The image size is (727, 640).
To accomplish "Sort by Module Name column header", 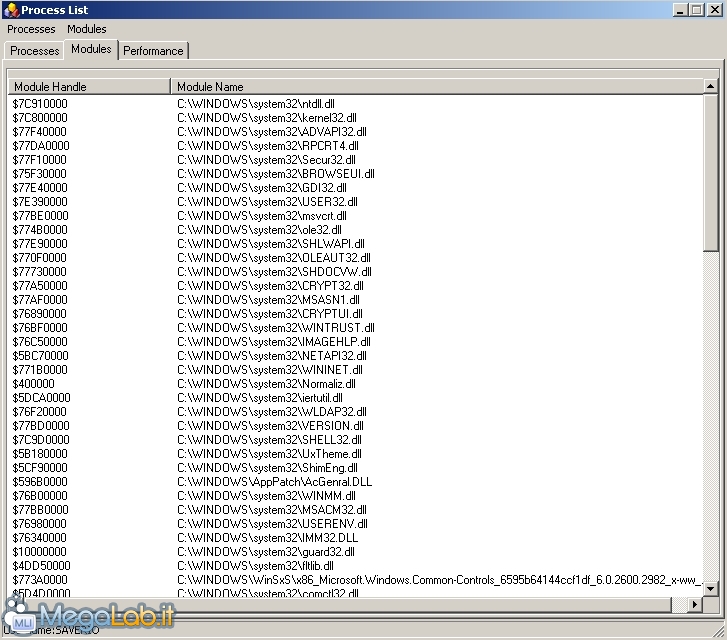I will pos(437,87).
